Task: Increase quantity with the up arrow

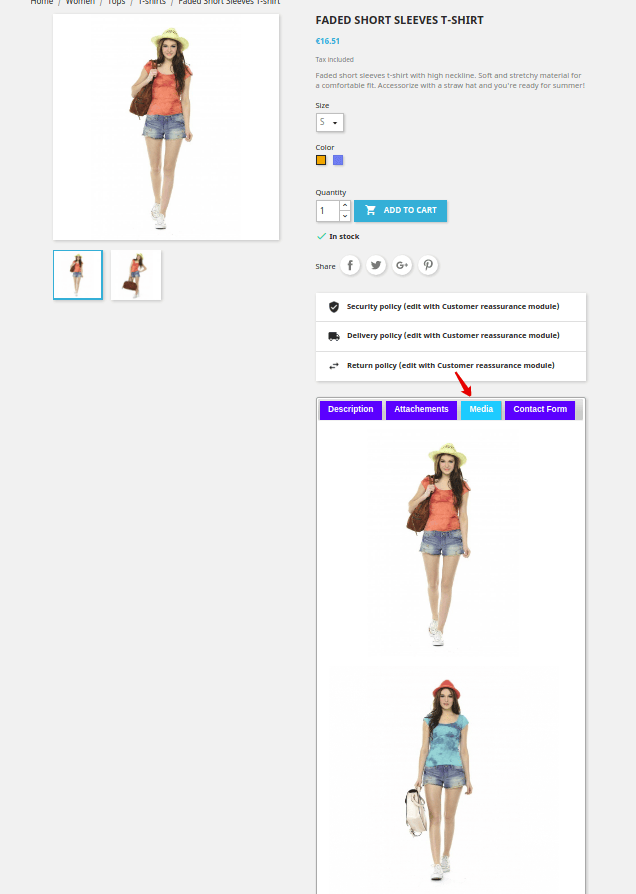Action: point(345,205)
